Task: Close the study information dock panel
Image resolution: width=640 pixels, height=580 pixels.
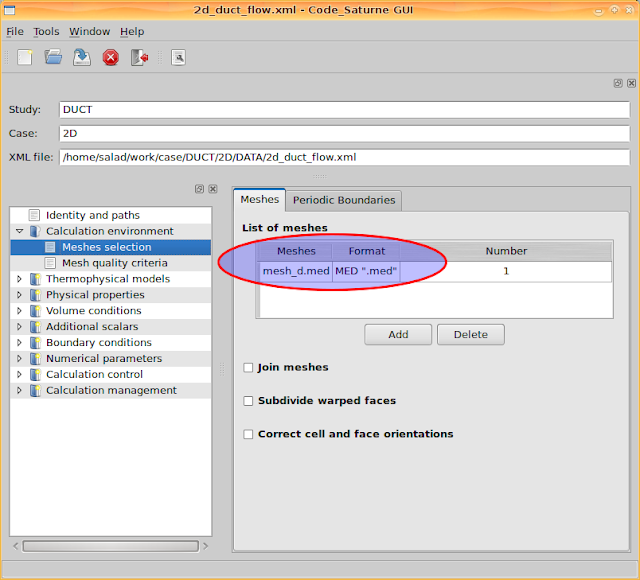Action: (x=631, y=83)
